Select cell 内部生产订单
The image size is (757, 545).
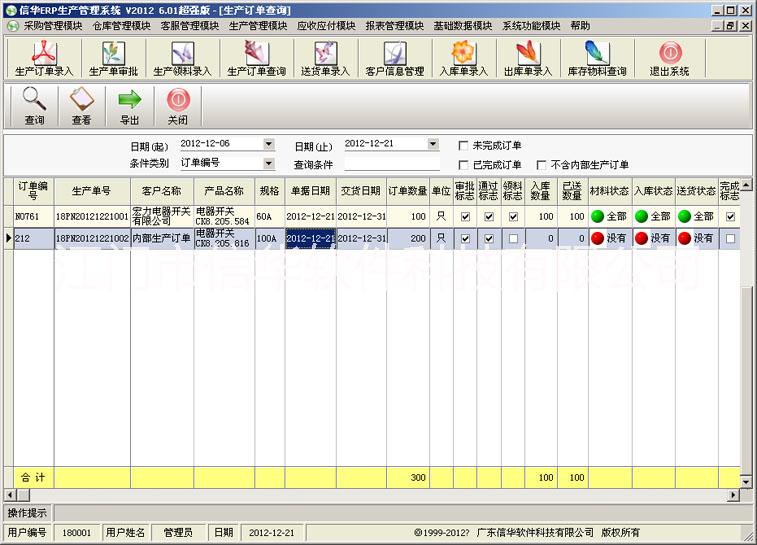[162, 238]
